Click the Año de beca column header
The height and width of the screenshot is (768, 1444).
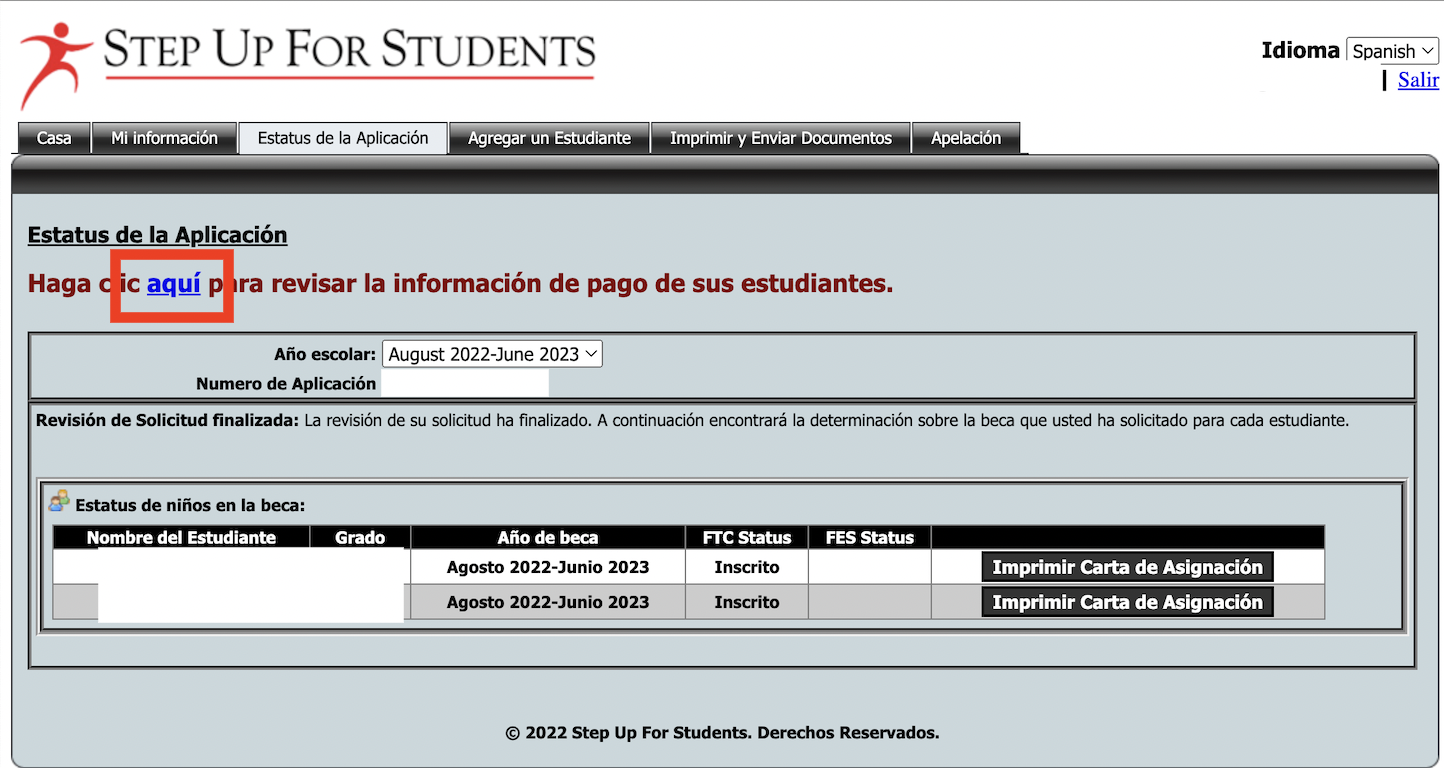pyautogui.click(x=548, y=537)
